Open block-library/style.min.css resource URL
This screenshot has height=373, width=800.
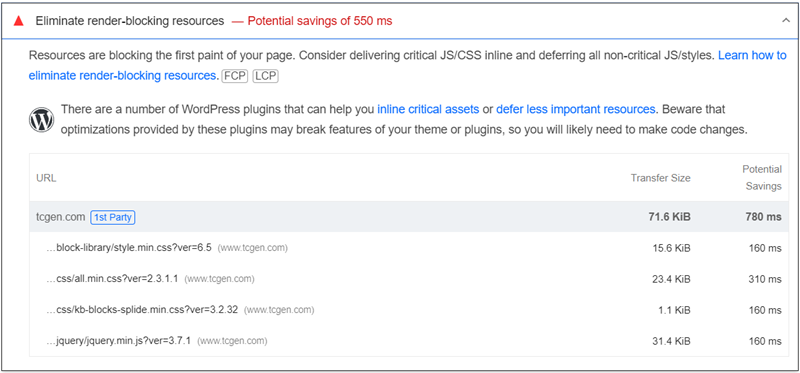point(129,248)
